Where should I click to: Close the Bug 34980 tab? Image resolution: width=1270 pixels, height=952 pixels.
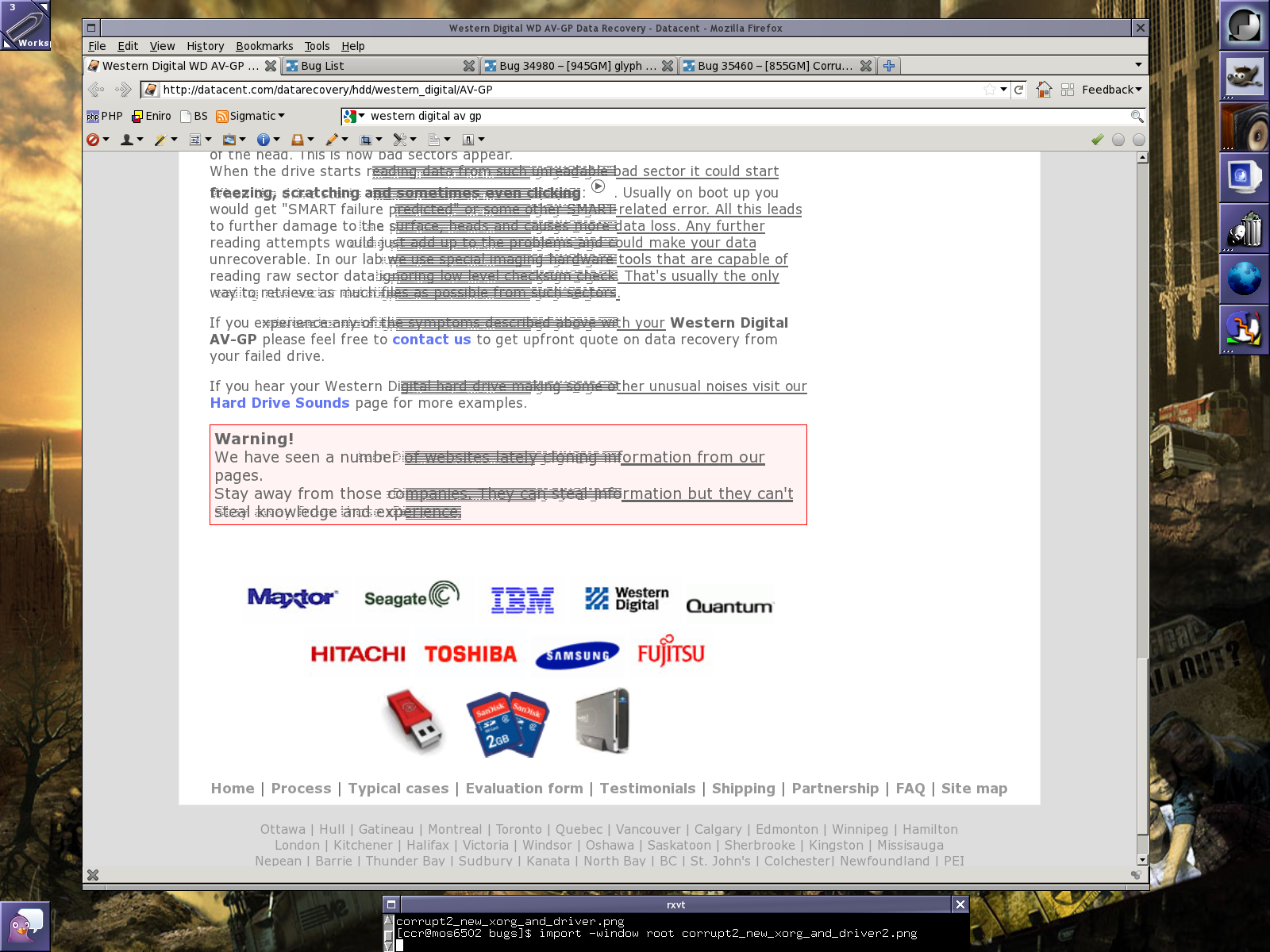pos(668,66)
